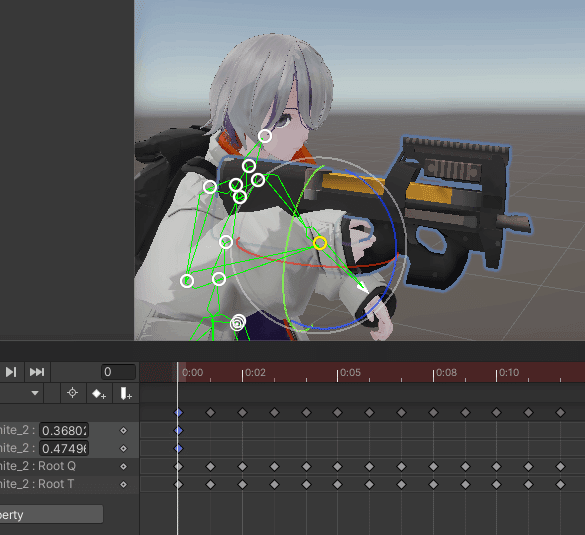The image size is (585, 535).
Task: Select the blue summary keyframe at 0:00
Action: coord(179,413)
